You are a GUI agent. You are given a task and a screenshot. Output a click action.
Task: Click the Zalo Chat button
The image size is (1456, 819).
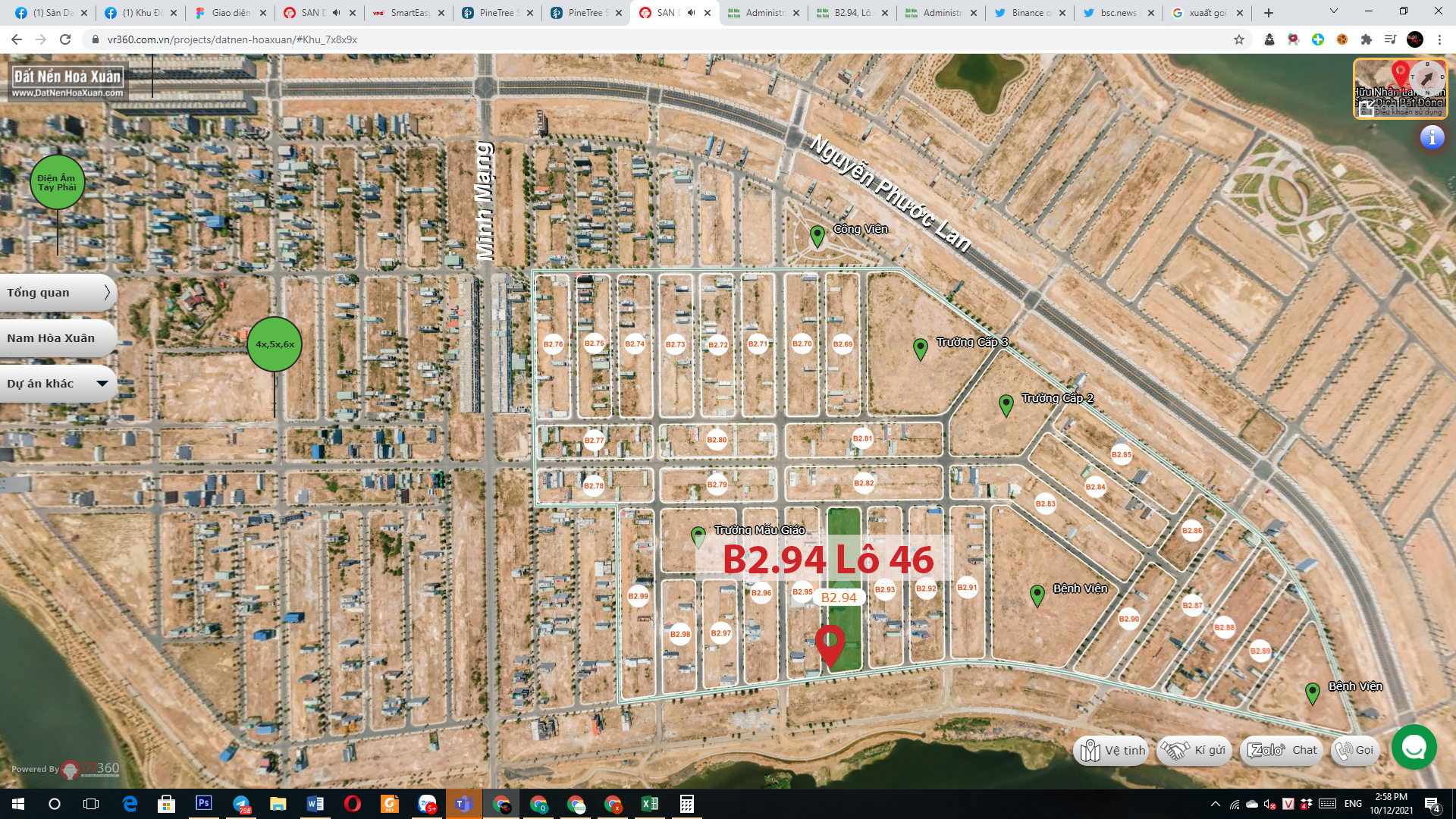coord(1282,751)
